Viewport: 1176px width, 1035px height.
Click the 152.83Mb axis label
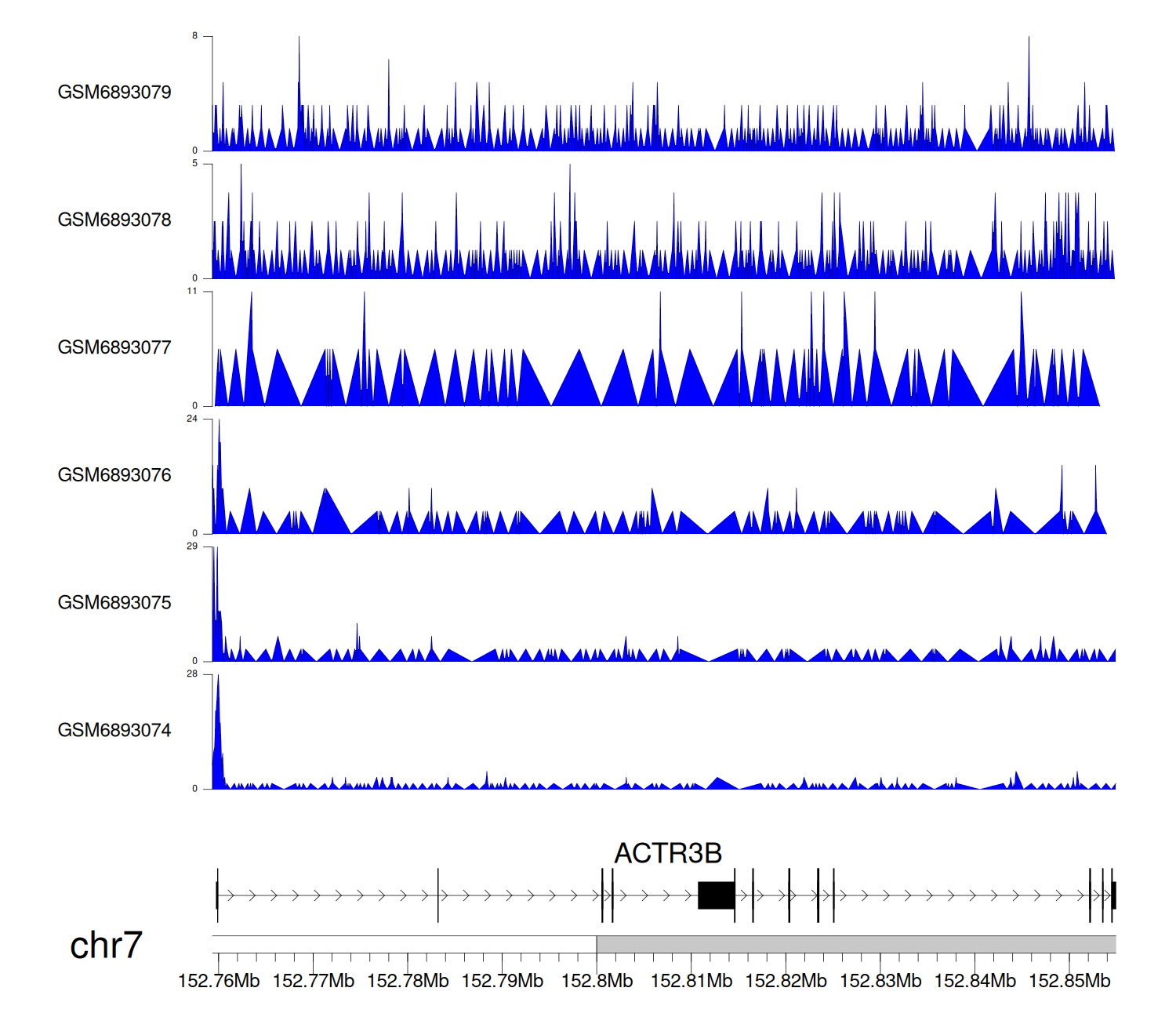880,982
